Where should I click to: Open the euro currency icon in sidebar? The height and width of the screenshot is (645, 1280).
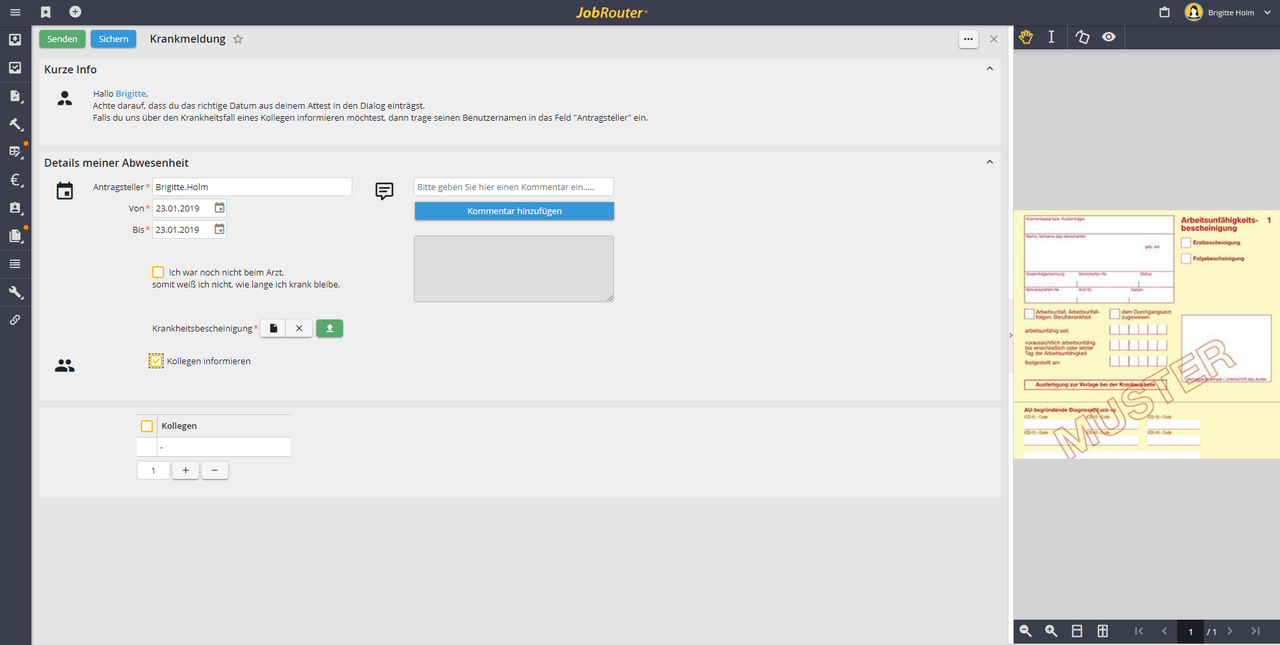point(15,180)
